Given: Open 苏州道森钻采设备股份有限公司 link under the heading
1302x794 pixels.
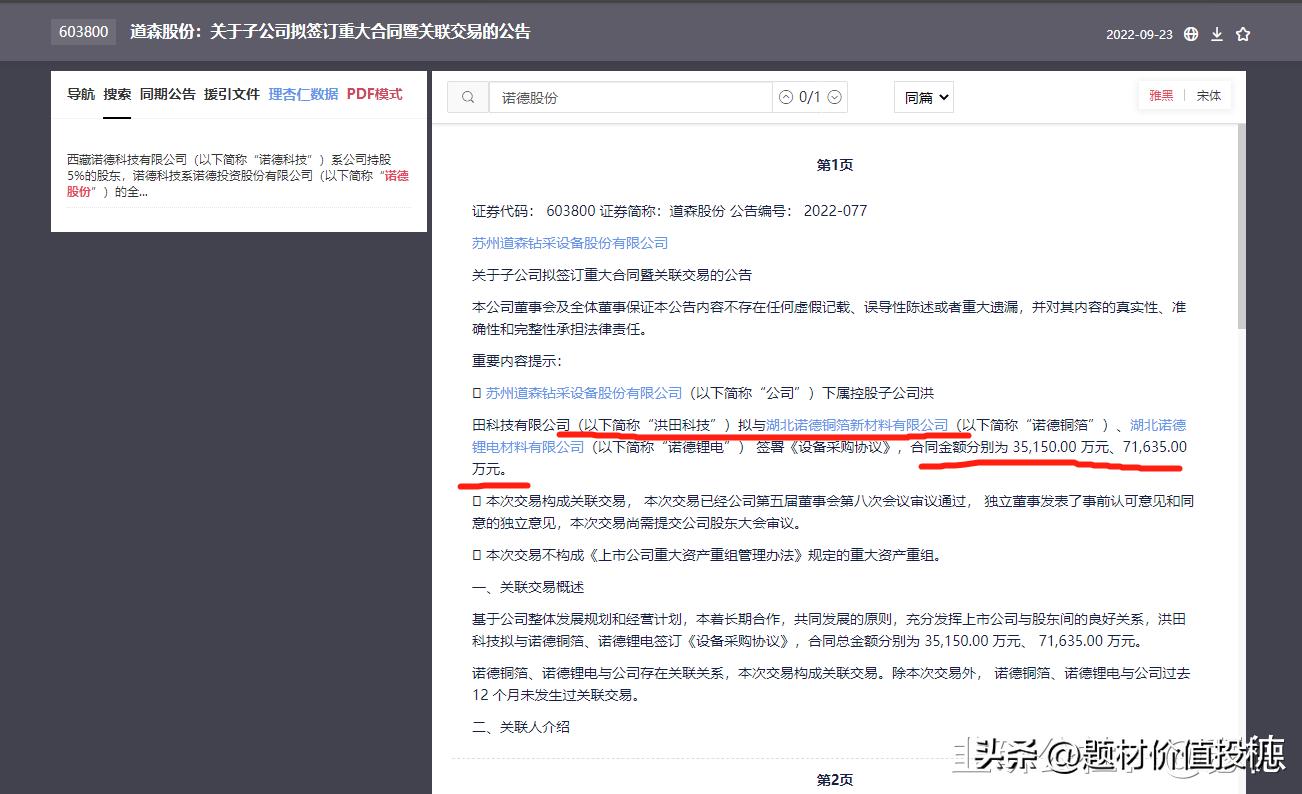Looking at the screenshot, I should [570, 243].
